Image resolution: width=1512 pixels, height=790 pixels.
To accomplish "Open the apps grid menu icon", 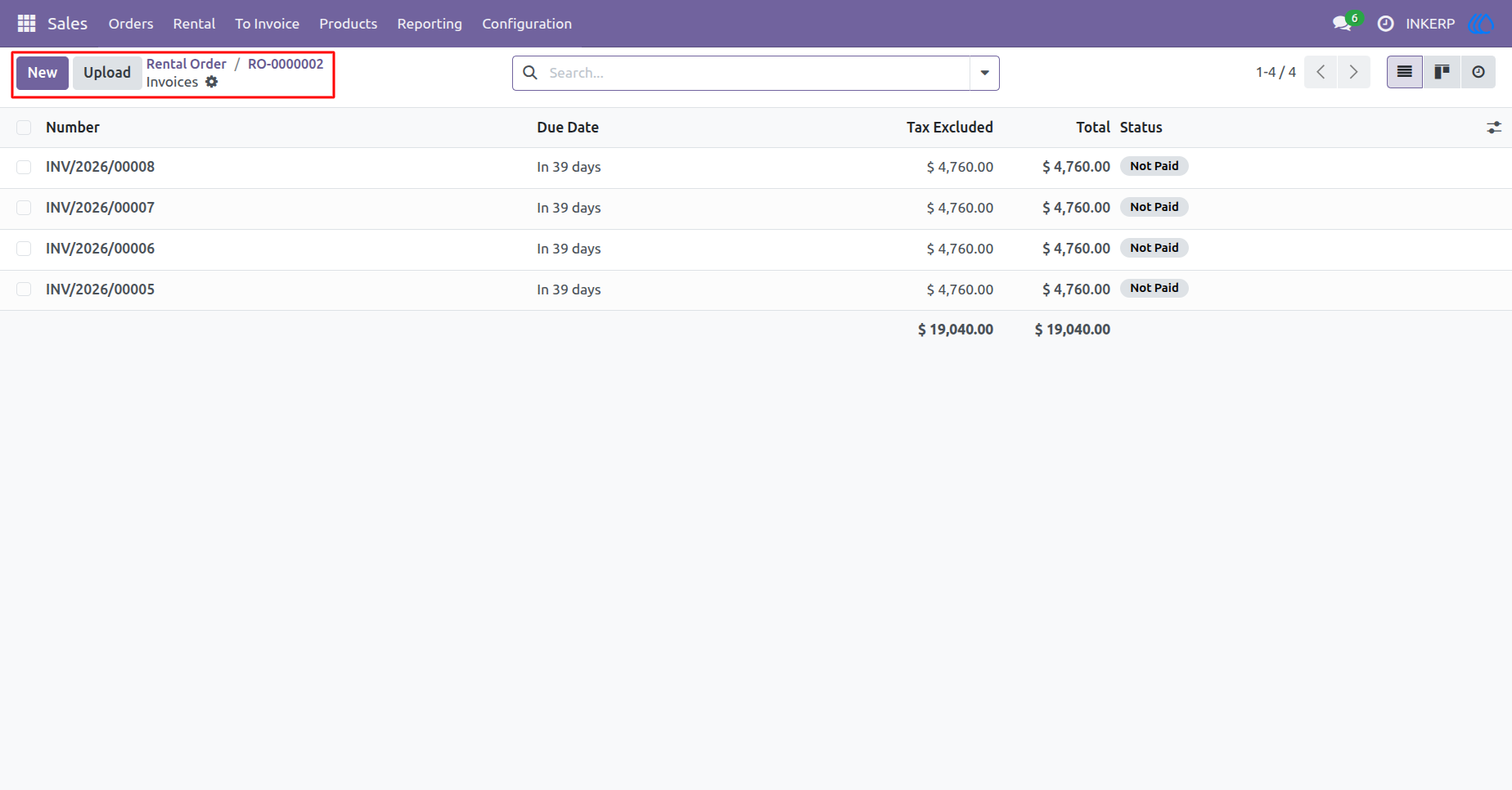I will tap(26, 24).
